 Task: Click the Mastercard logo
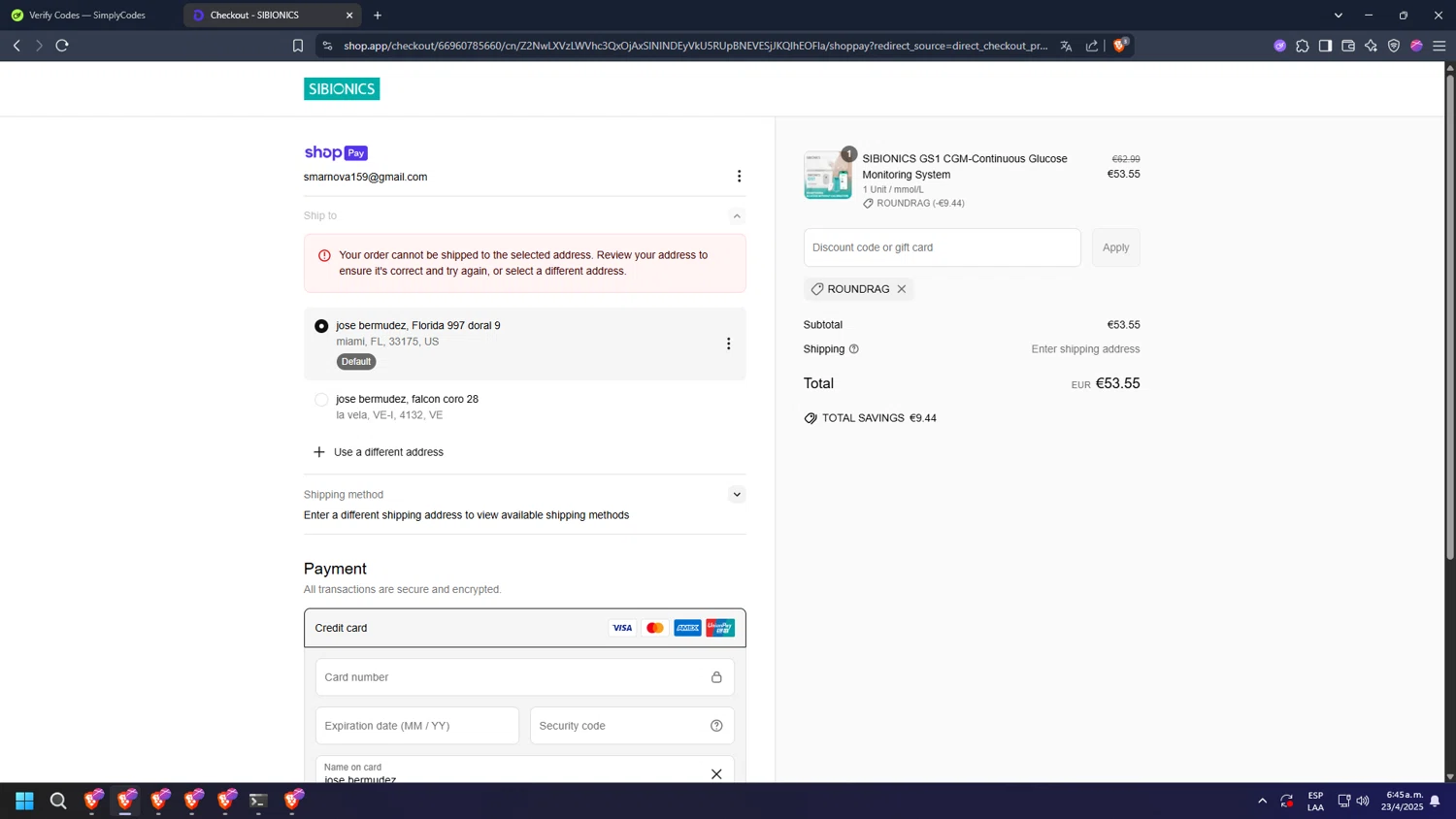pyautogui.click(x=655, y=628)
